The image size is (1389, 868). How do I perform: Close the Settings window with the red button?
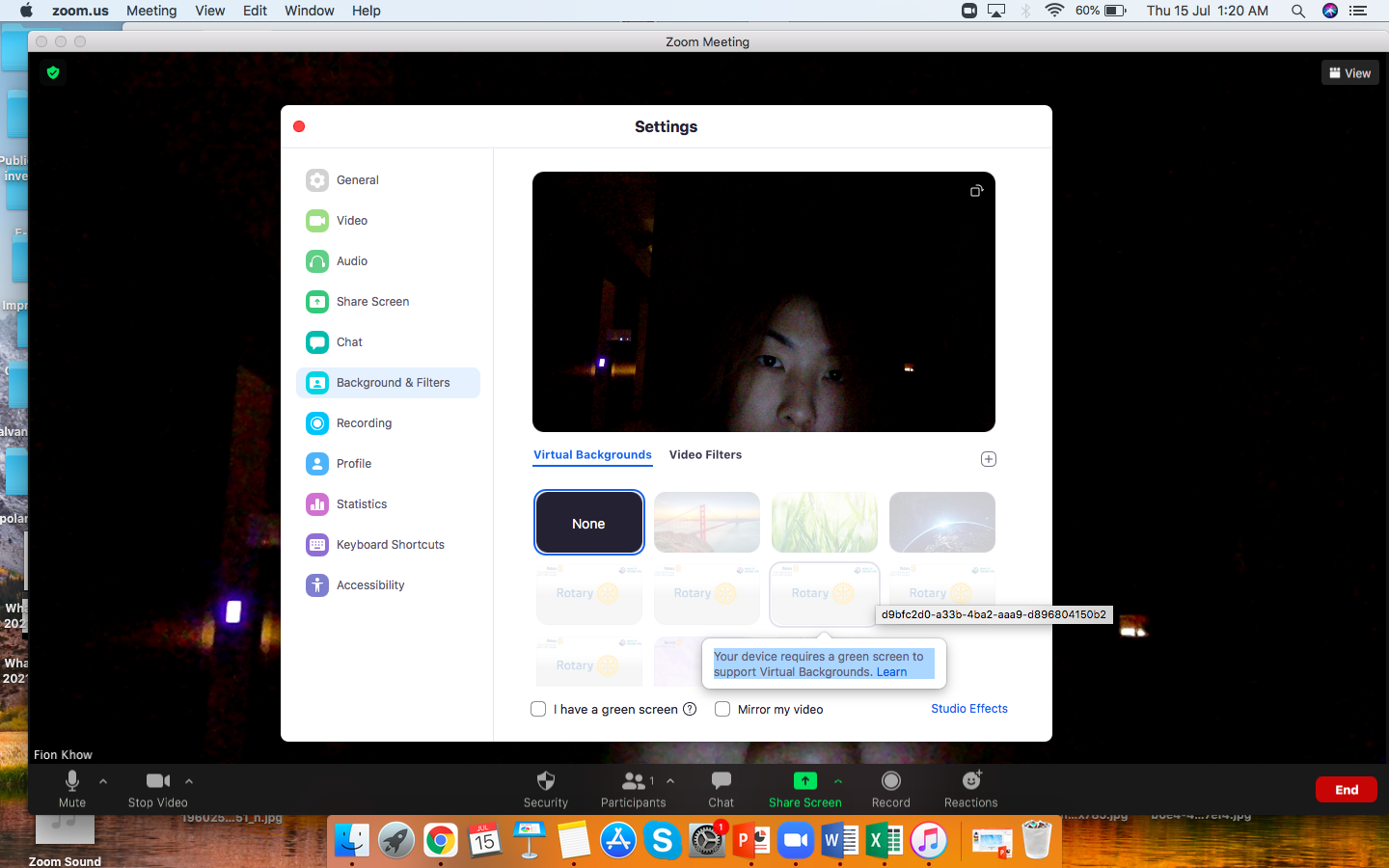[x=299, y=126]
